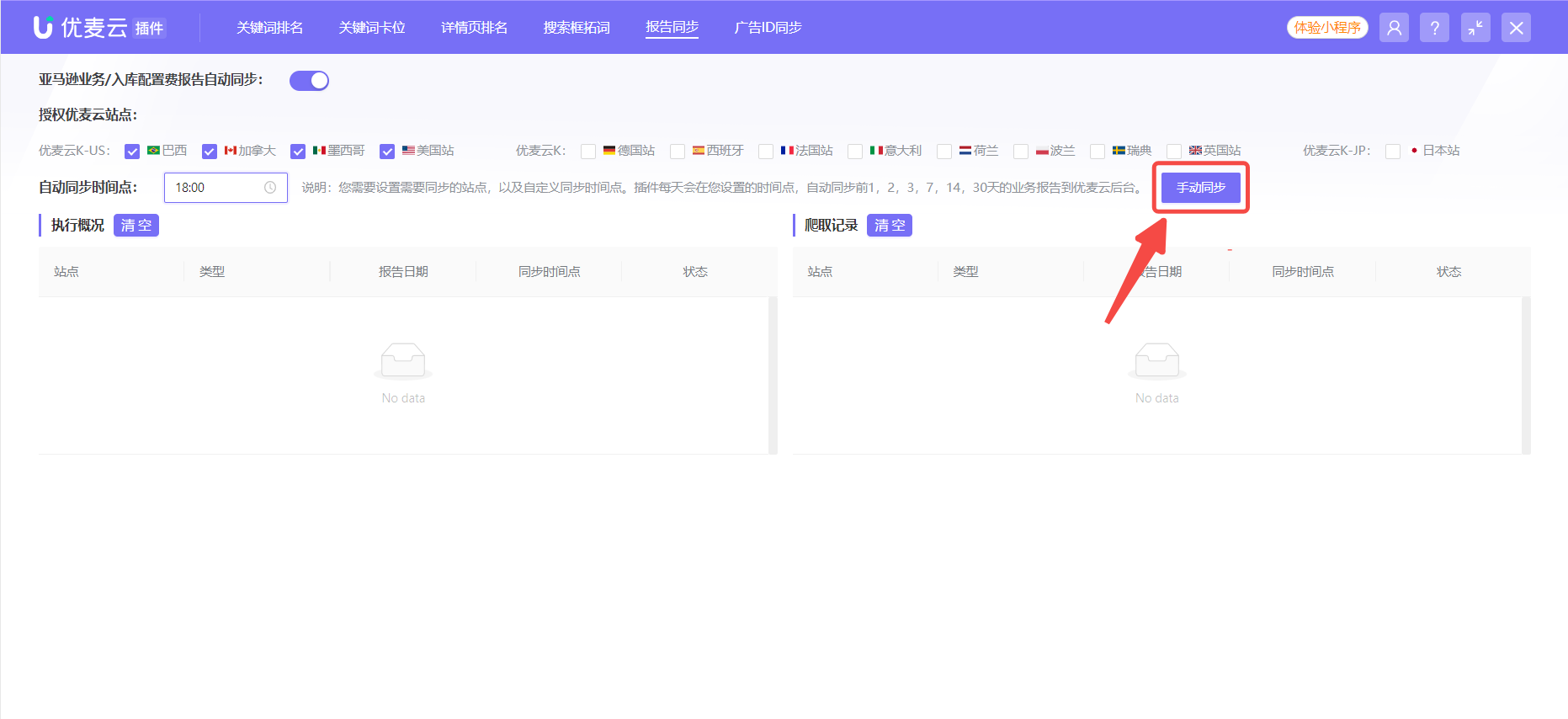Click the 插件 label beside logo
Viewport: 1568px width, 719px height.
coord(150,29)
